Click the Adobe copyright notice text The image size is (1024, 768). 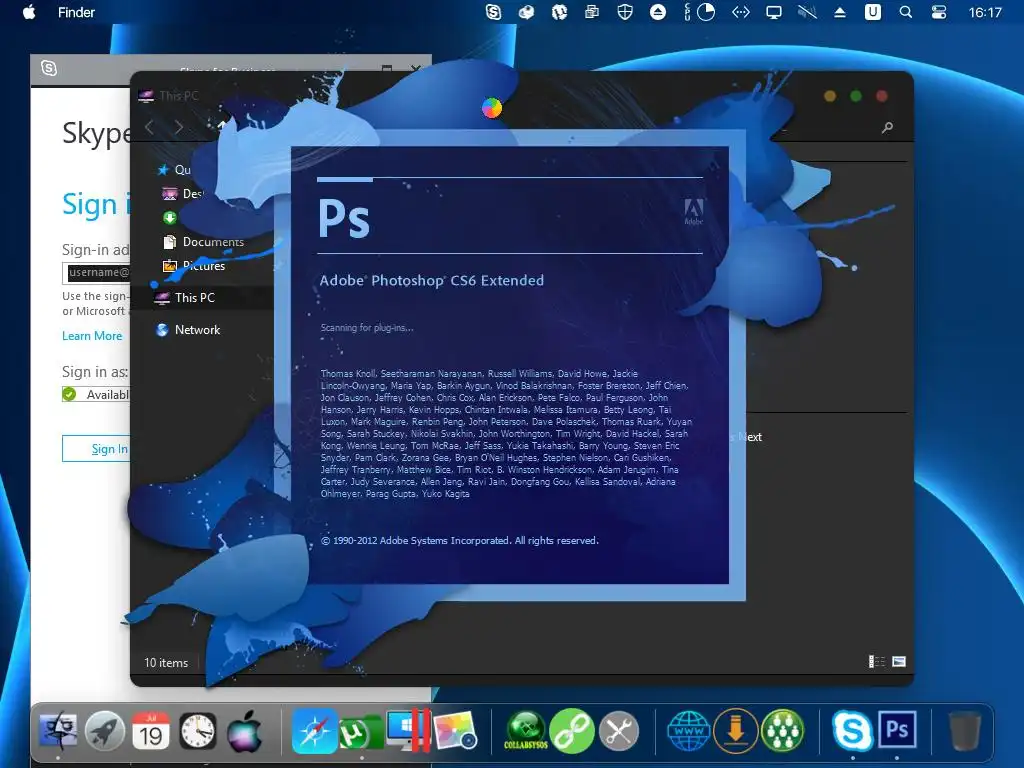(x=460, y=541)
